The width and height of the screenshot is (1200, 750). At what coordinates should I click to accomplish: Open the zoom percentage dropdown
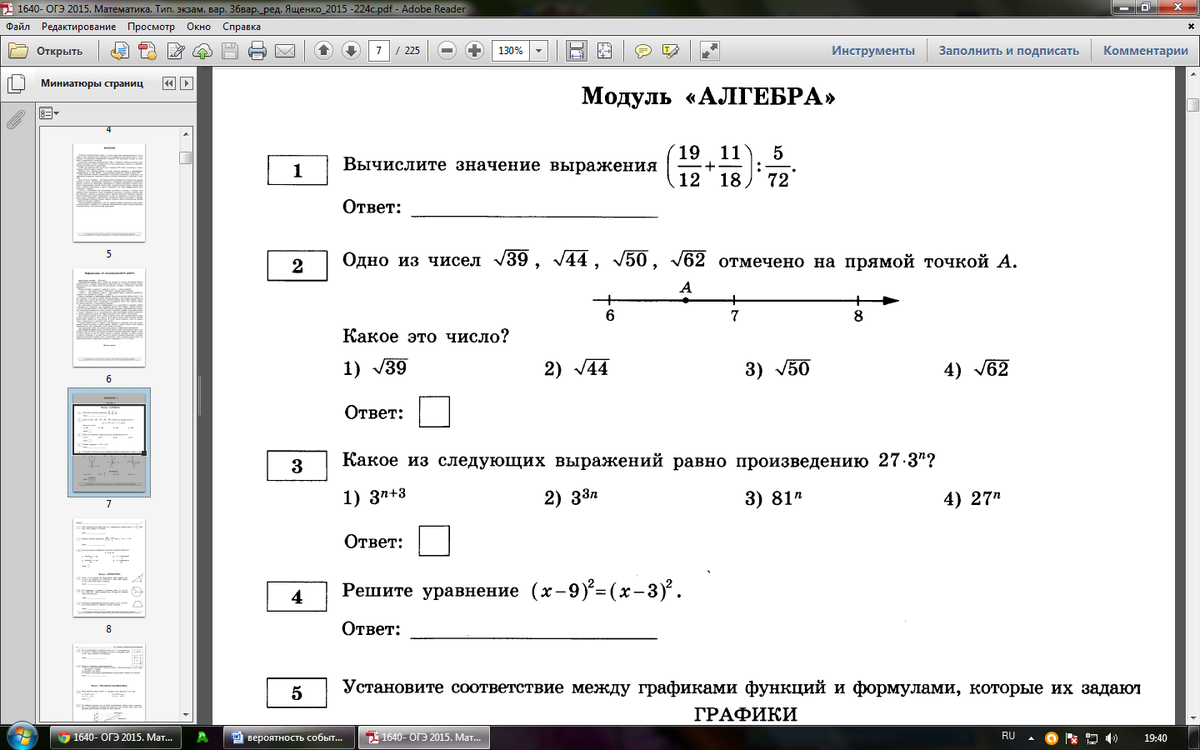tap(539, 51)
